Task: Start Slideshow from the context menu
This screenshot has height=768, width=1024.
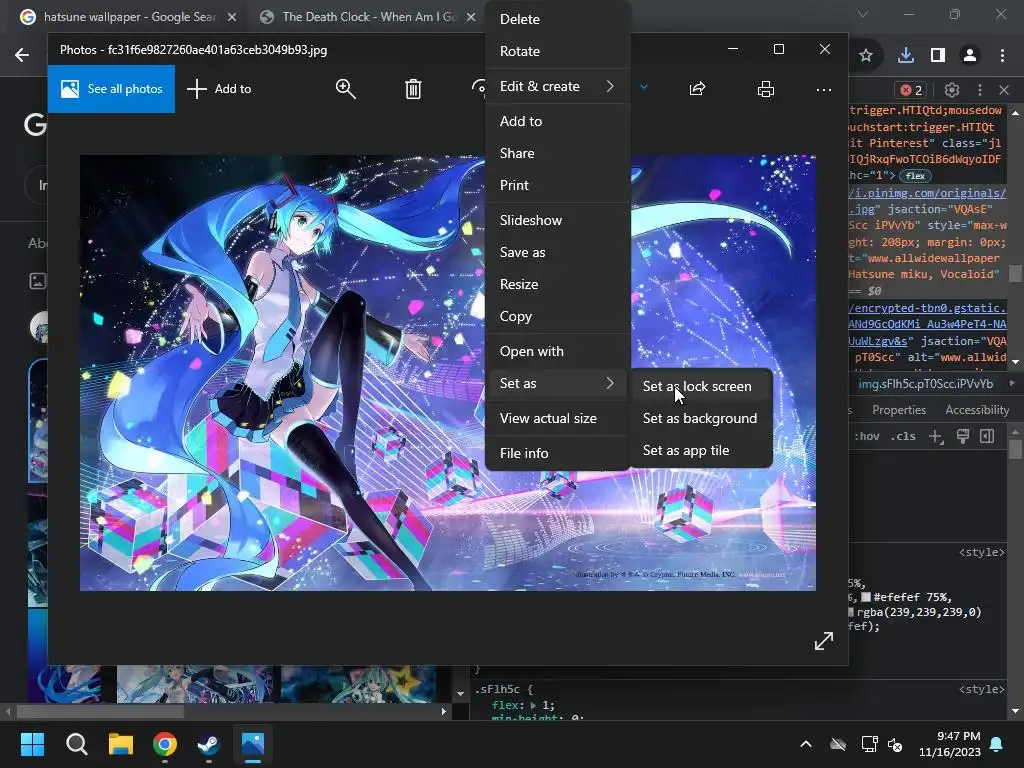Action: [x=558, y=220]
